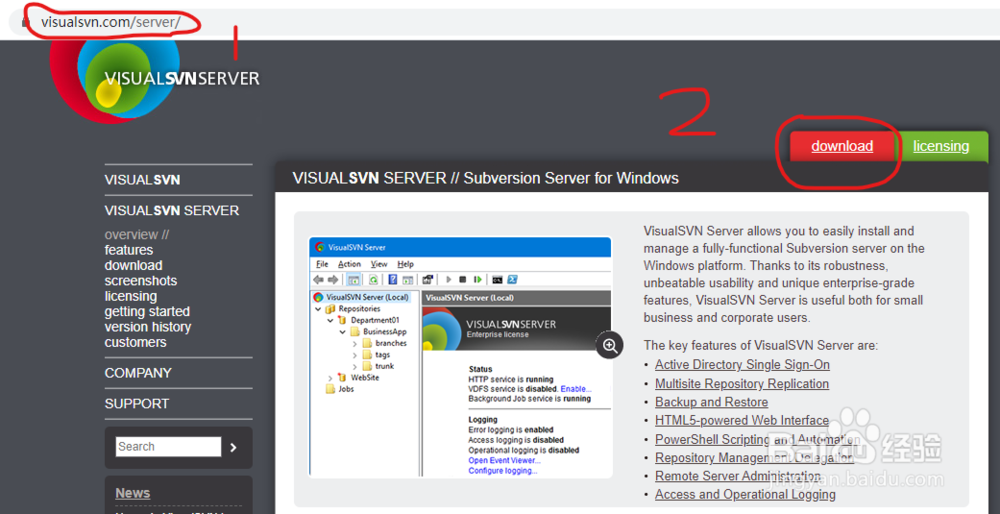The width and height of the screenshot is (1000, 514).
Task: Go to the features sidebar link
Action: [x=129, y=250]
